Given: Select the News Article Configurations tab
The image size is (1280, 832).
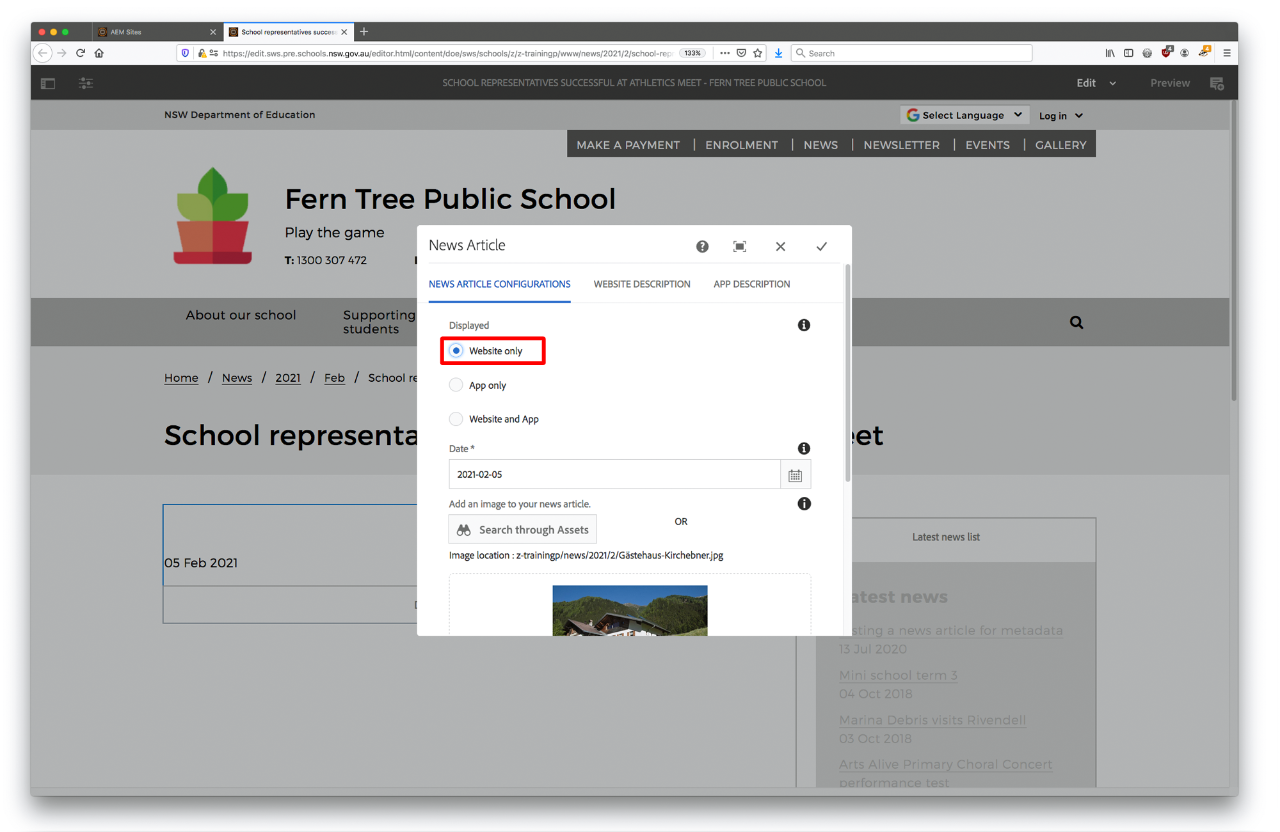Looking at the screenshot, I should 500,284.
